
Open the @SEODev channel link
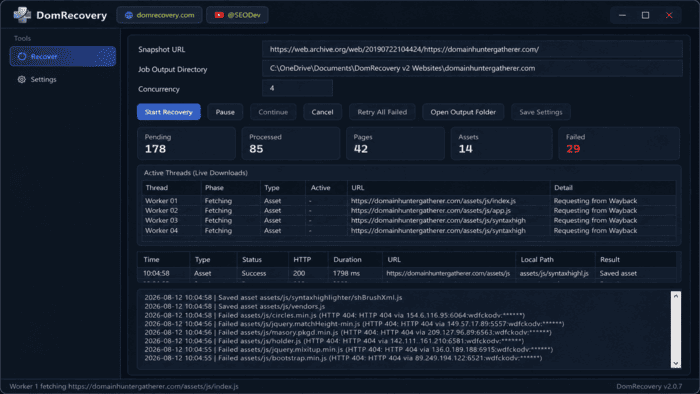click(x=237, y=15)
